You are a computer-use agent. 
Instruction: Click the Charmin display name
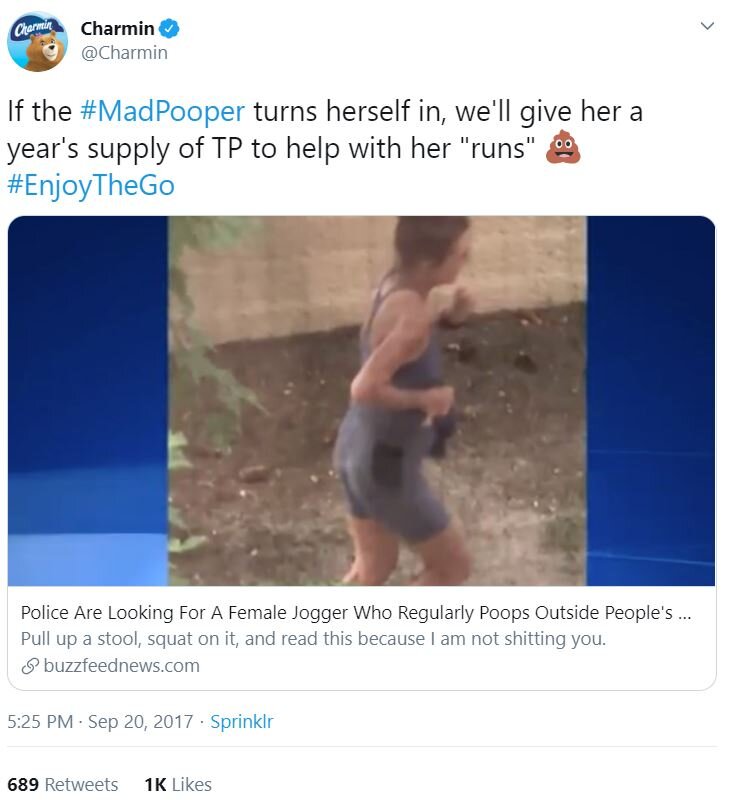point(117,29)
